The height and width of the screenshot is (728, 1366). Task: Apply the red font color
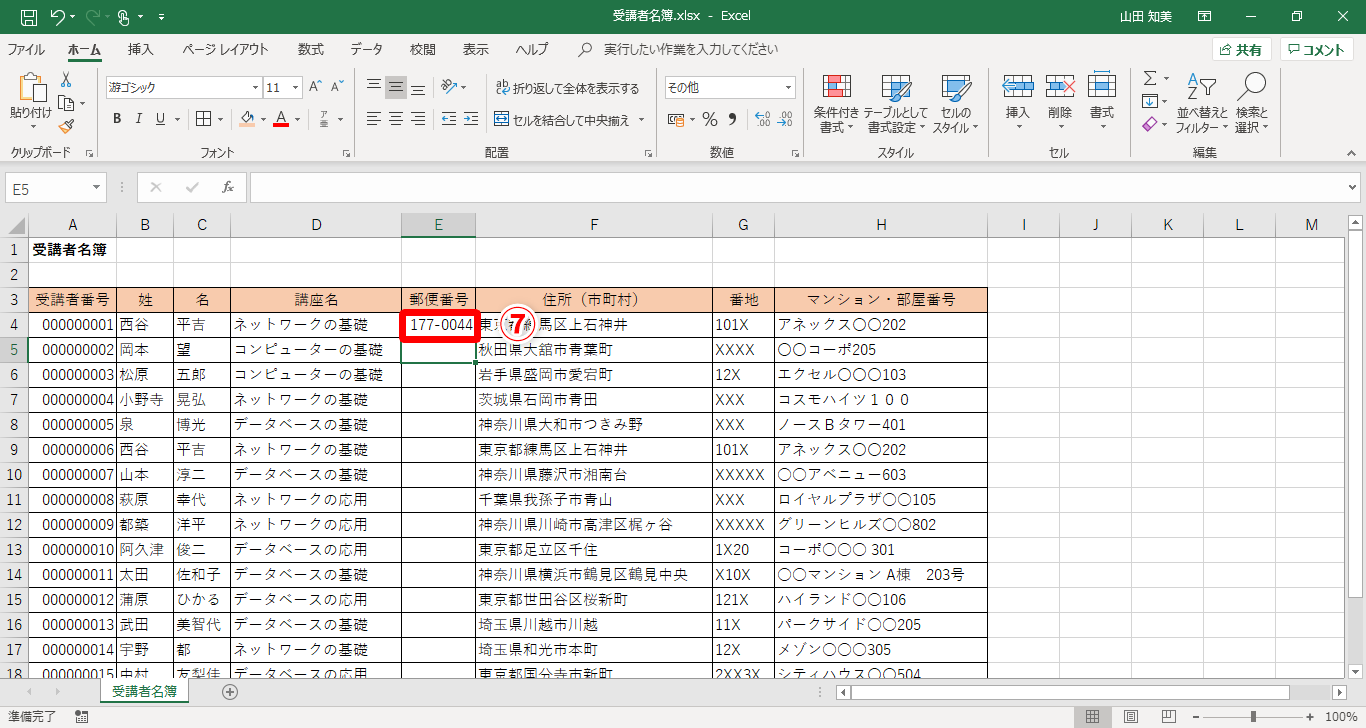[281, 119]
